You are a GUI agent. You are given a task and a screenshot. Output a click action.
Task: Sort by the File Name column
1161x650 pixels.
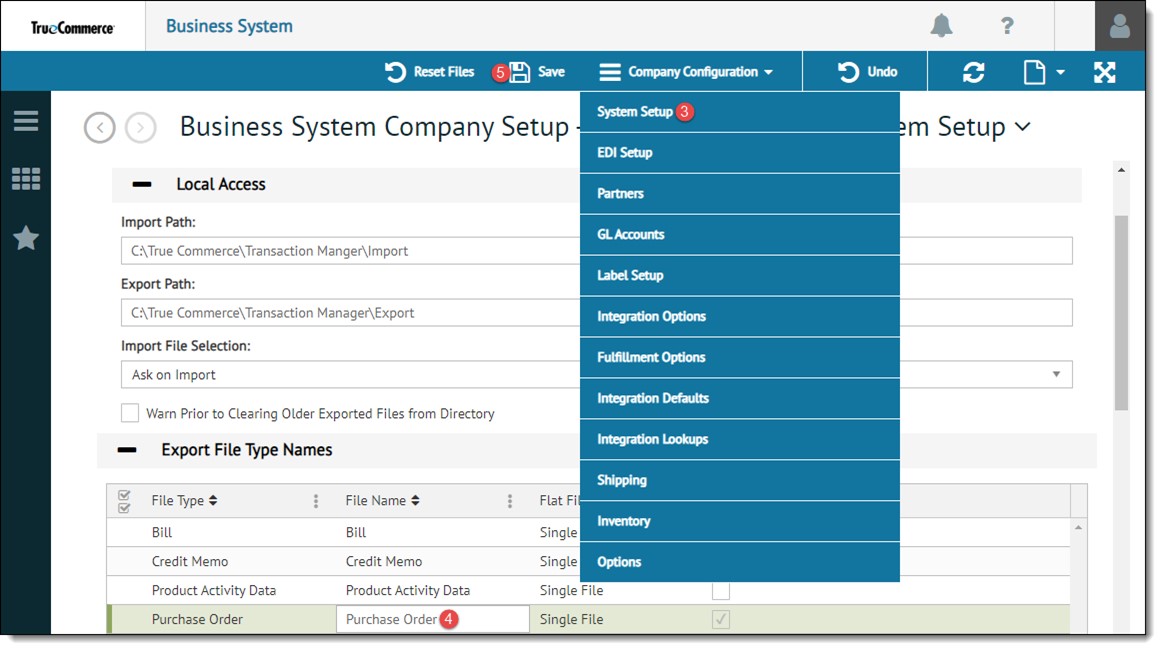[x=382, y=500]
